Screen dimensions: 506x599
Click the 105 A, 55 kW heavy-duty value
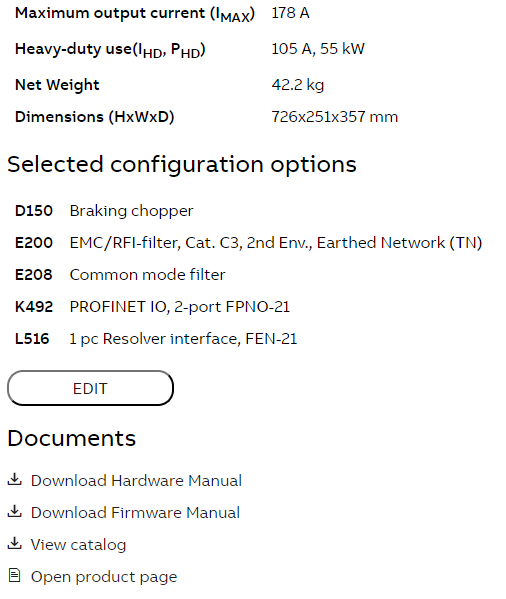318,49
